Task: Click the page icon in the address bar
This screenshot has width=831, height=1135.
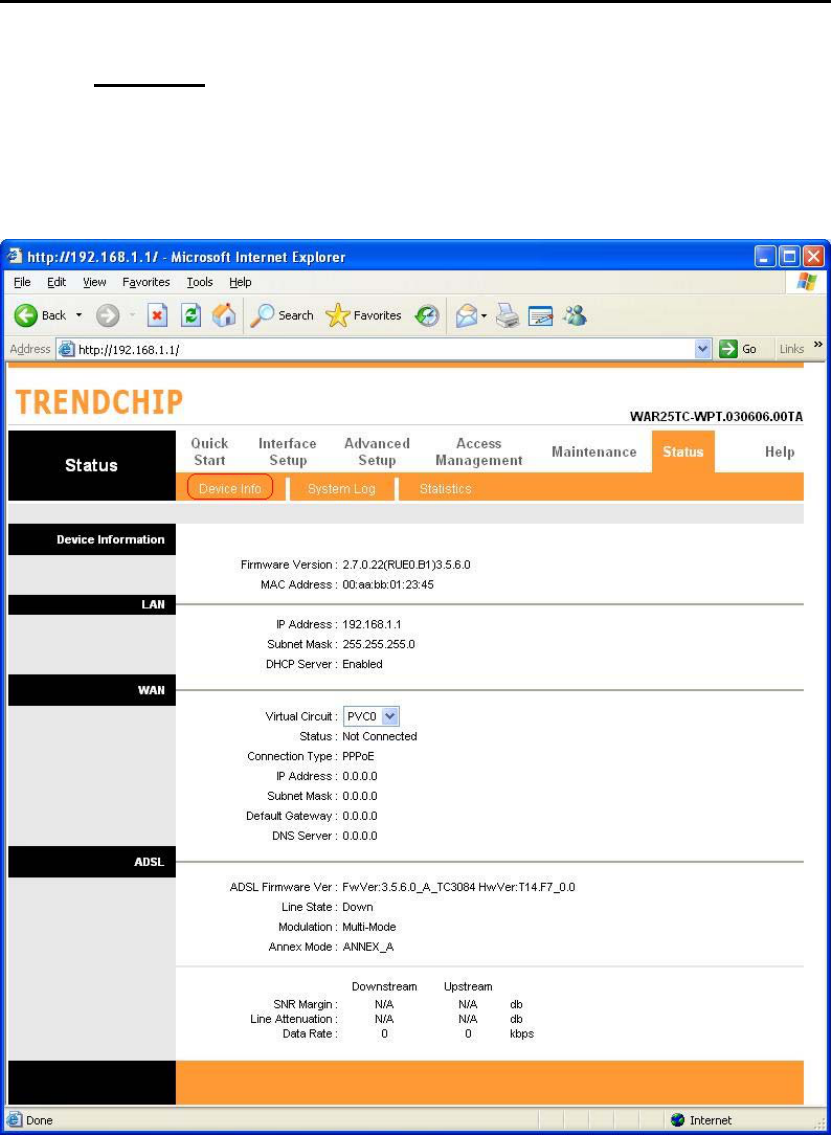Action: point(67,349)
